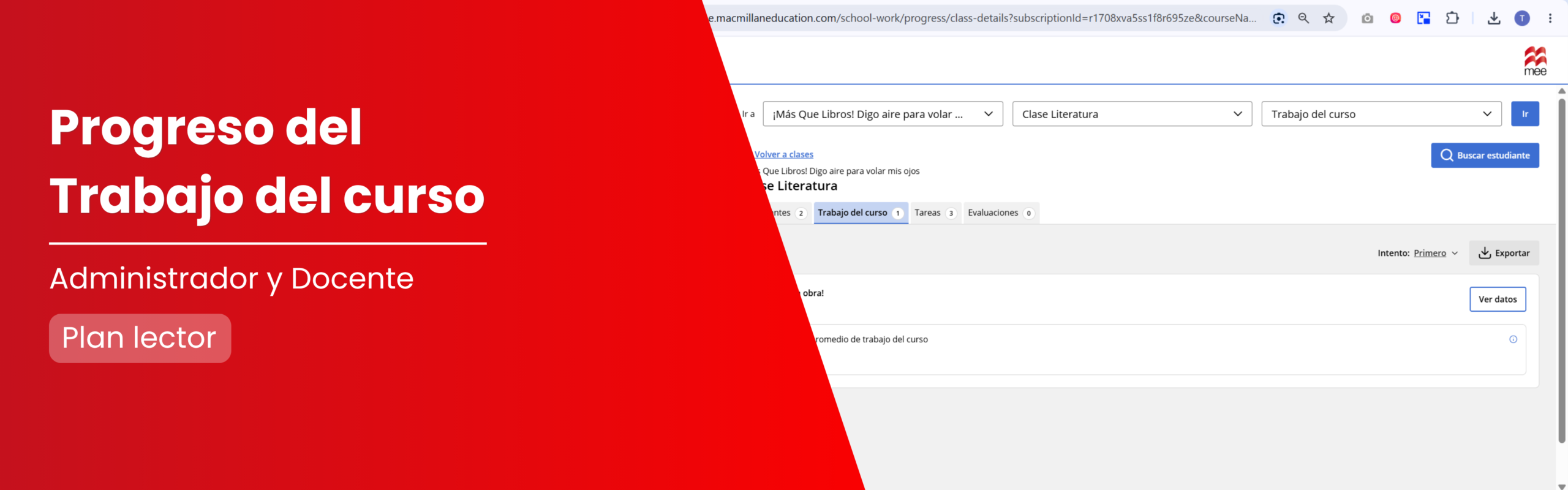Open the Clase Literatura dropdown

1132,114
